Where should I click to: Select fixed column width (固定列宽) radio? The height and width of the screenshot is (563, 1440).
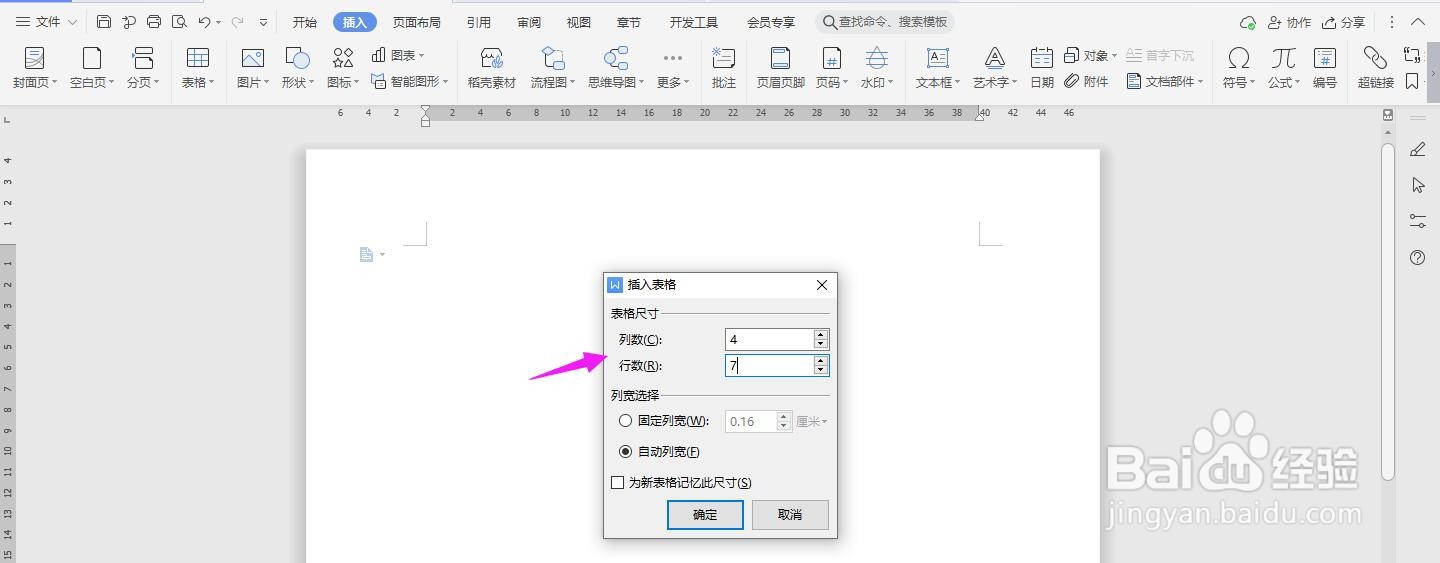[626, 421]
